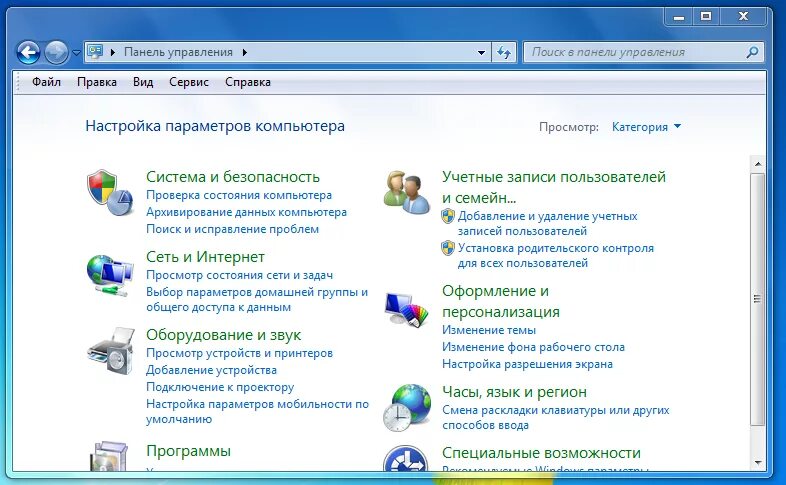Click the magnifier search icon
Viewport: 786px width, 485px height.
[752, 52]
